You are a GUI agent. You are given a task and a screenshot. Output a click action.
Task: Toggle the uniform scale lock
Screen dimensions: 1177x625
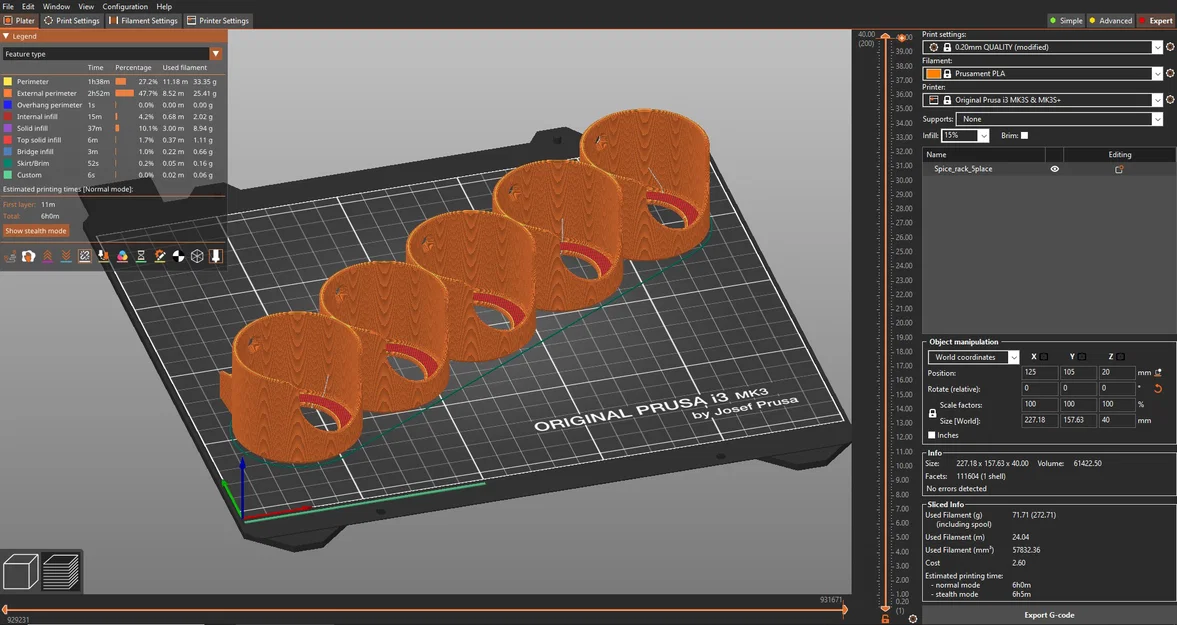[x=932, y=413]
